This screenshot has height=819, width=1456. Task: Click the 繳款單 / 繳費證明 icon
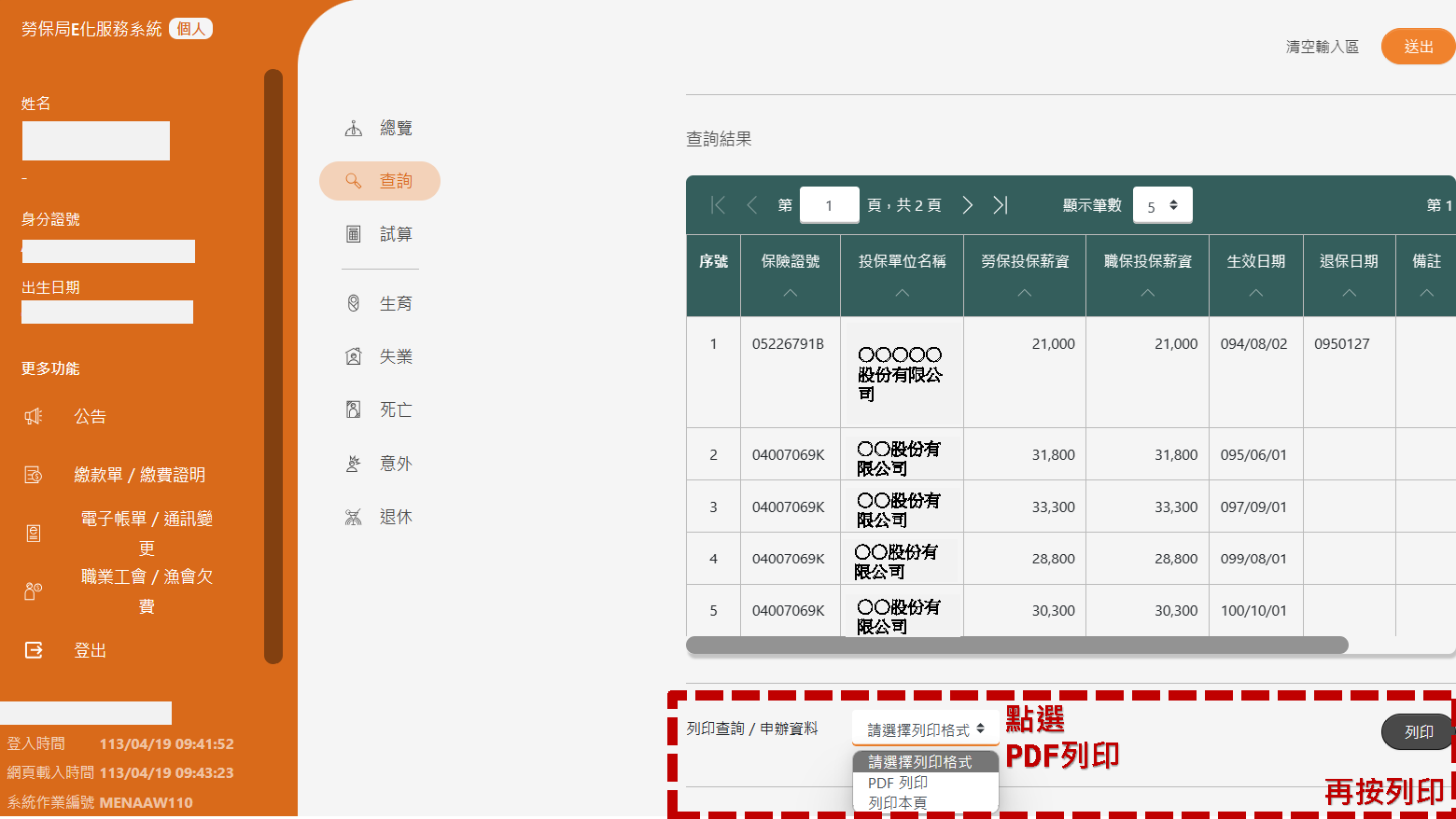[x=34, y=475]
